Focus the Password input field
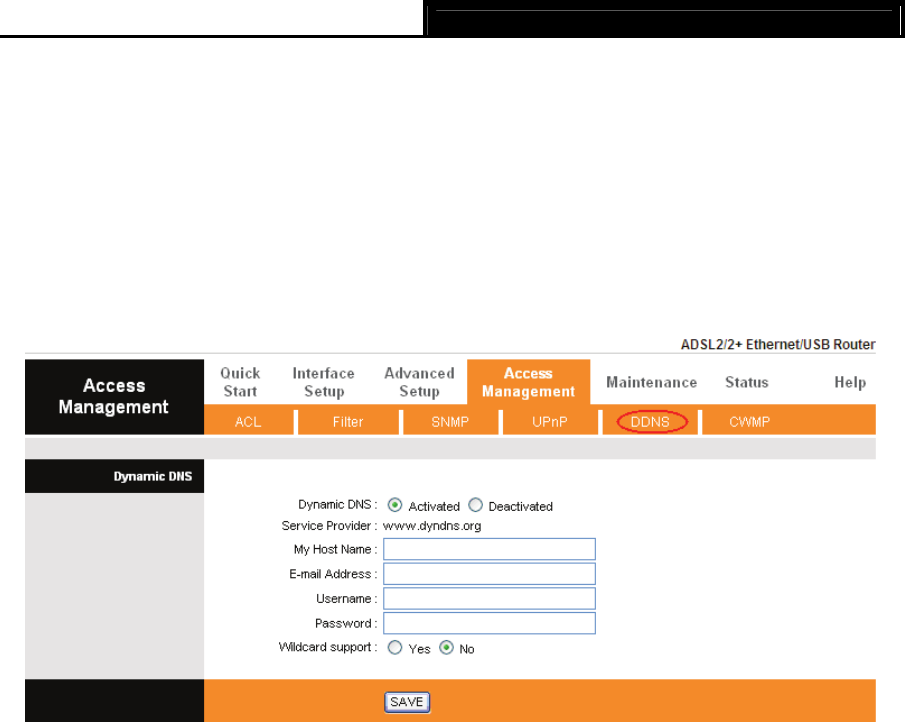The image size is (905, 722). coord(489,623)
